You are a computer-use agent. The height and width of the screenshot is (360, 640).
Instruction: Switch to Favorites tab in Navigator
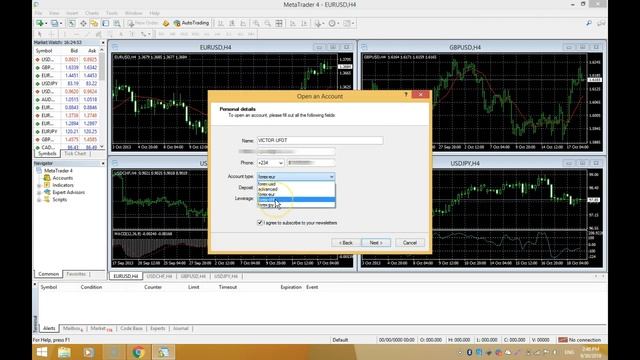coord(76,274)
